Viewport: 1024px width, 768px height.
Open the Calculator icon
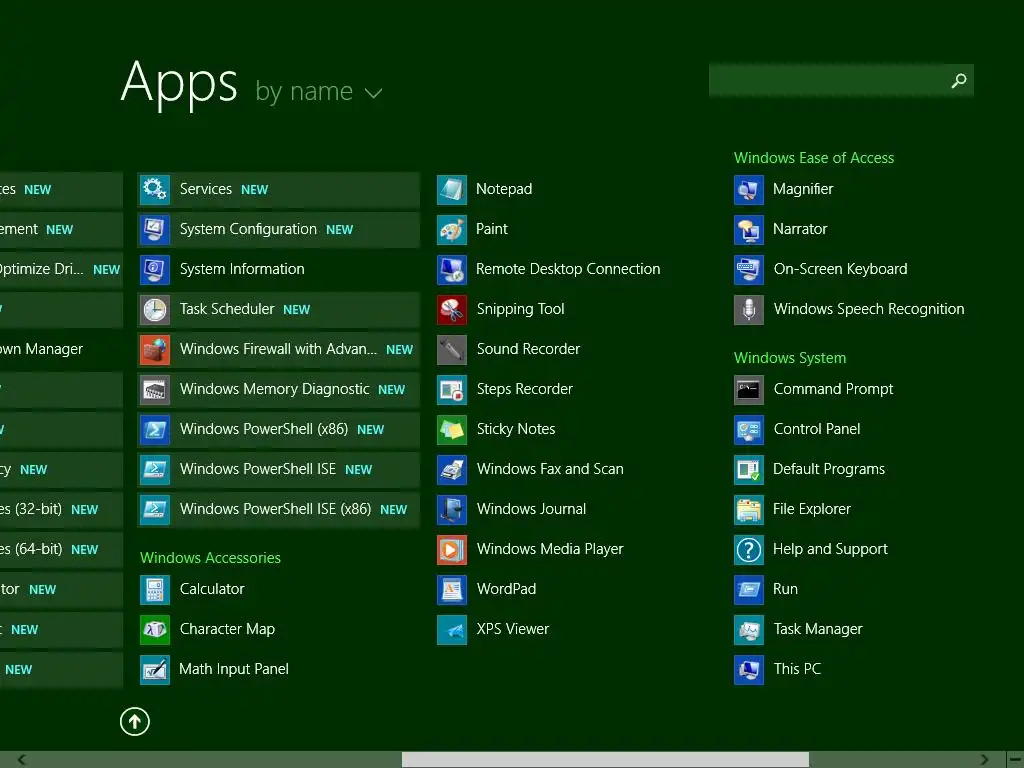pos(155,589)
